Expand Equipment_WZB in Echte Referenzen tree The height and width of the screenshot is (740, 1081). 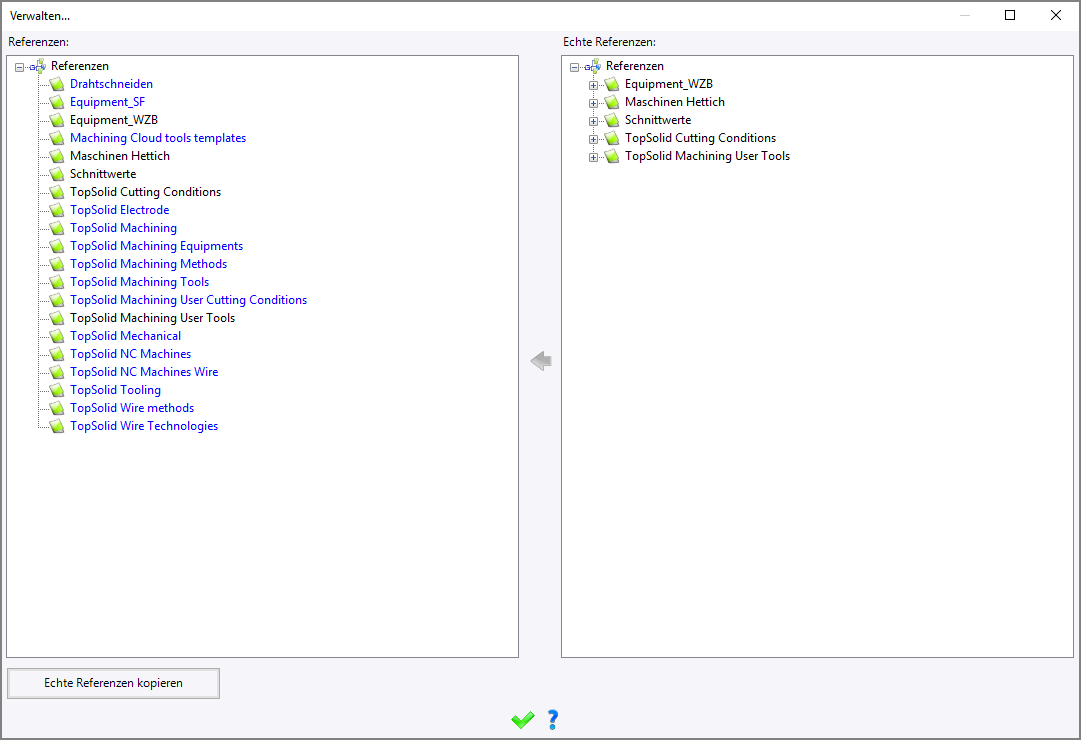tap(593, 85)
